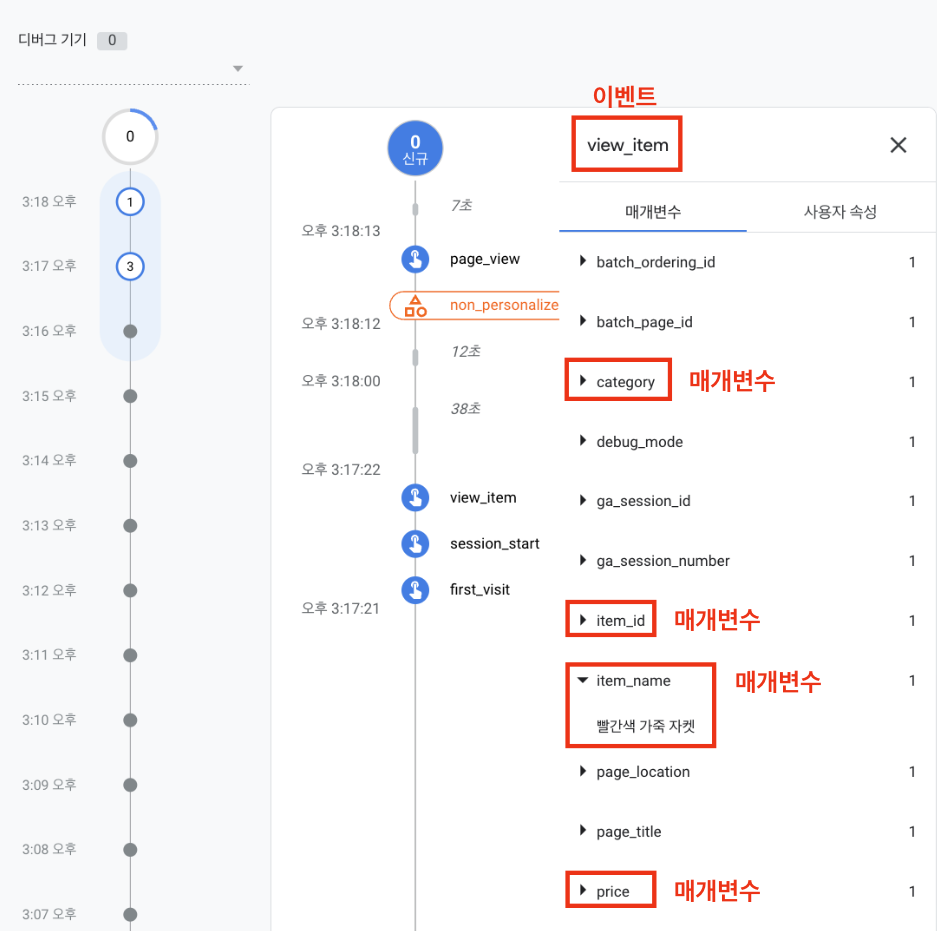The image size is (937, 931).
Task: Select the view_item event icon in stream
Action: point(415,497)
